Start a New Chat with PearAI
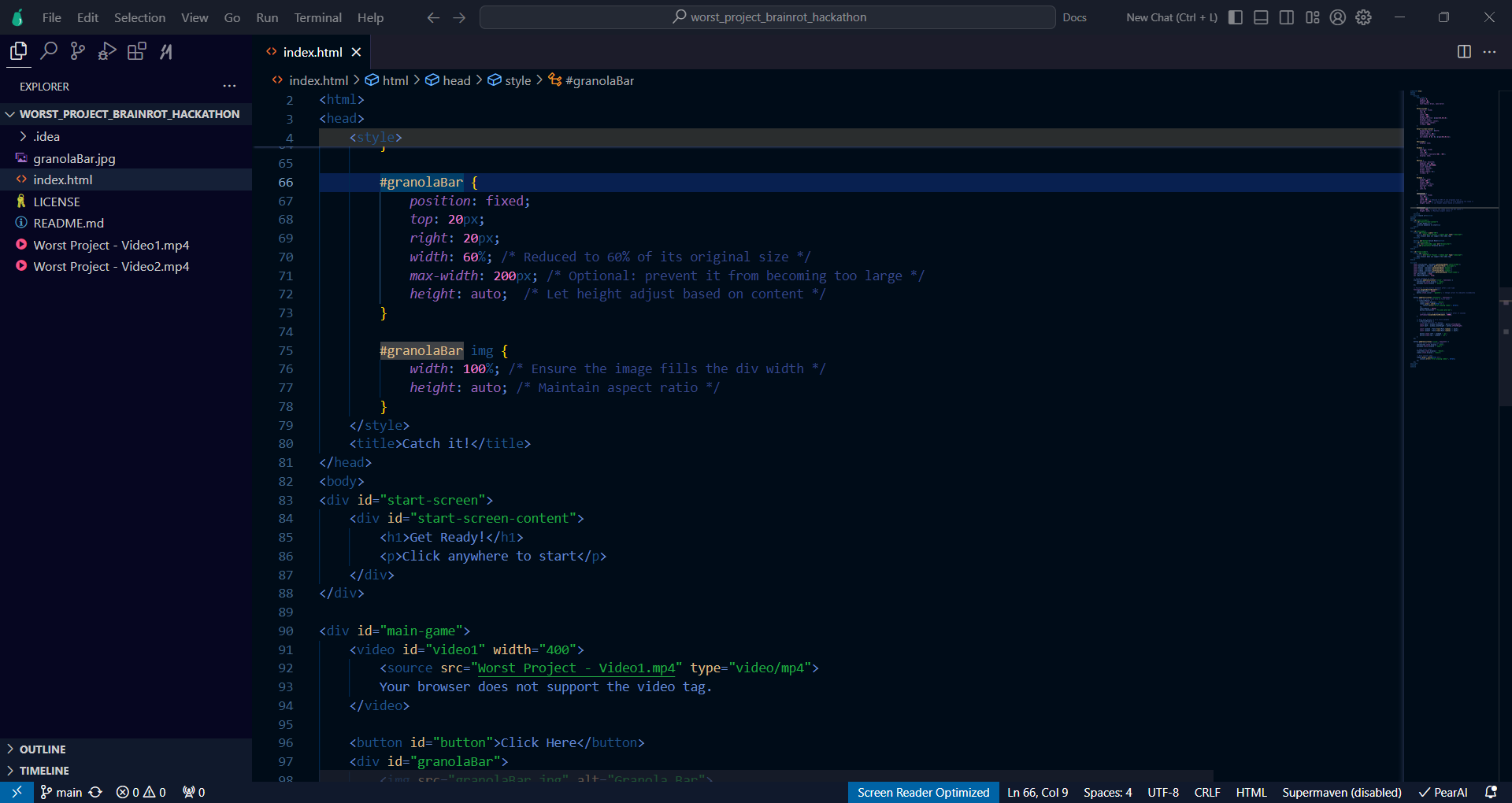 click(x=1170, y=17)
